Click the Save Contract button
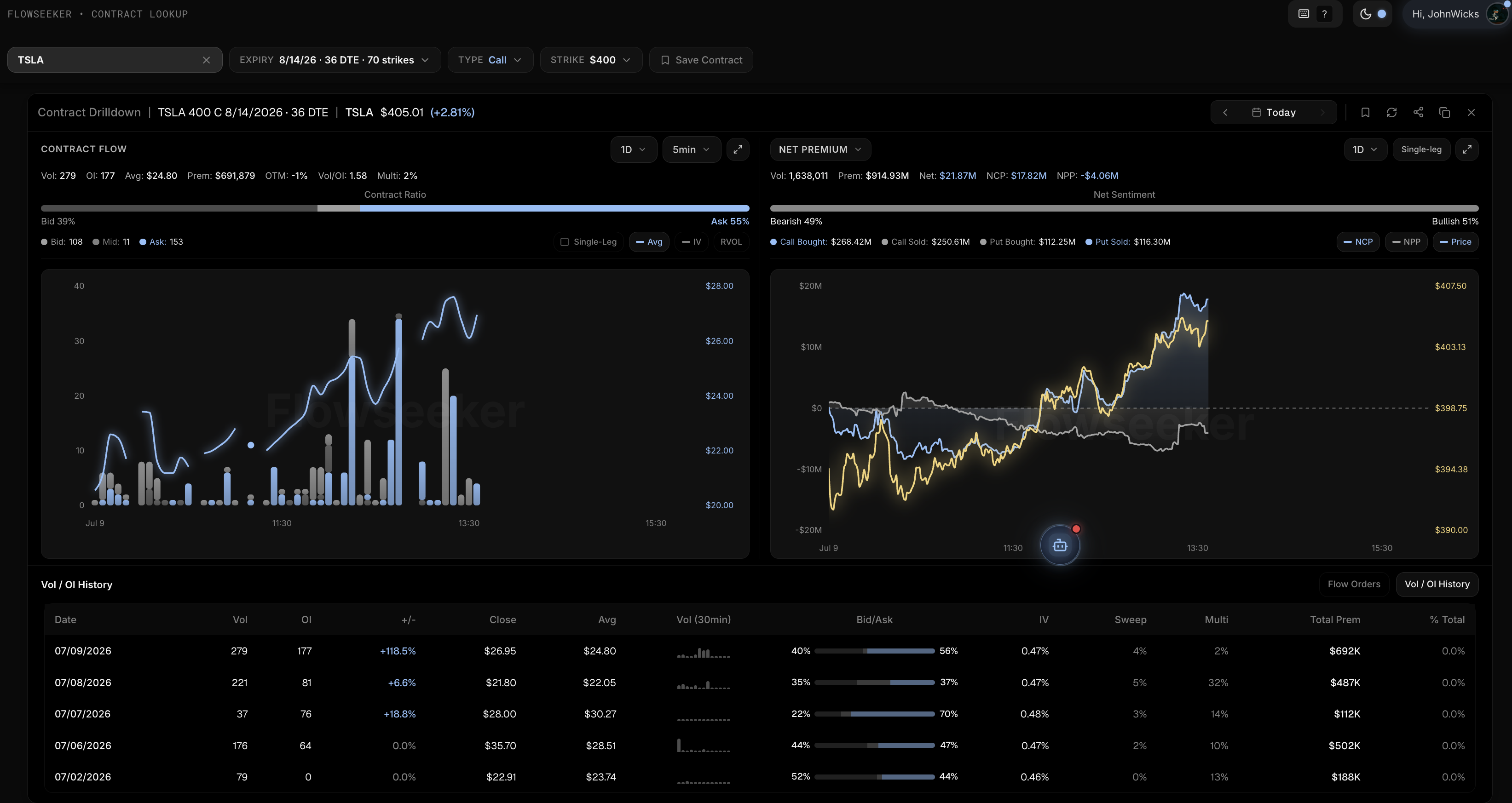1512x803 pixels. (x=701, y=60)
